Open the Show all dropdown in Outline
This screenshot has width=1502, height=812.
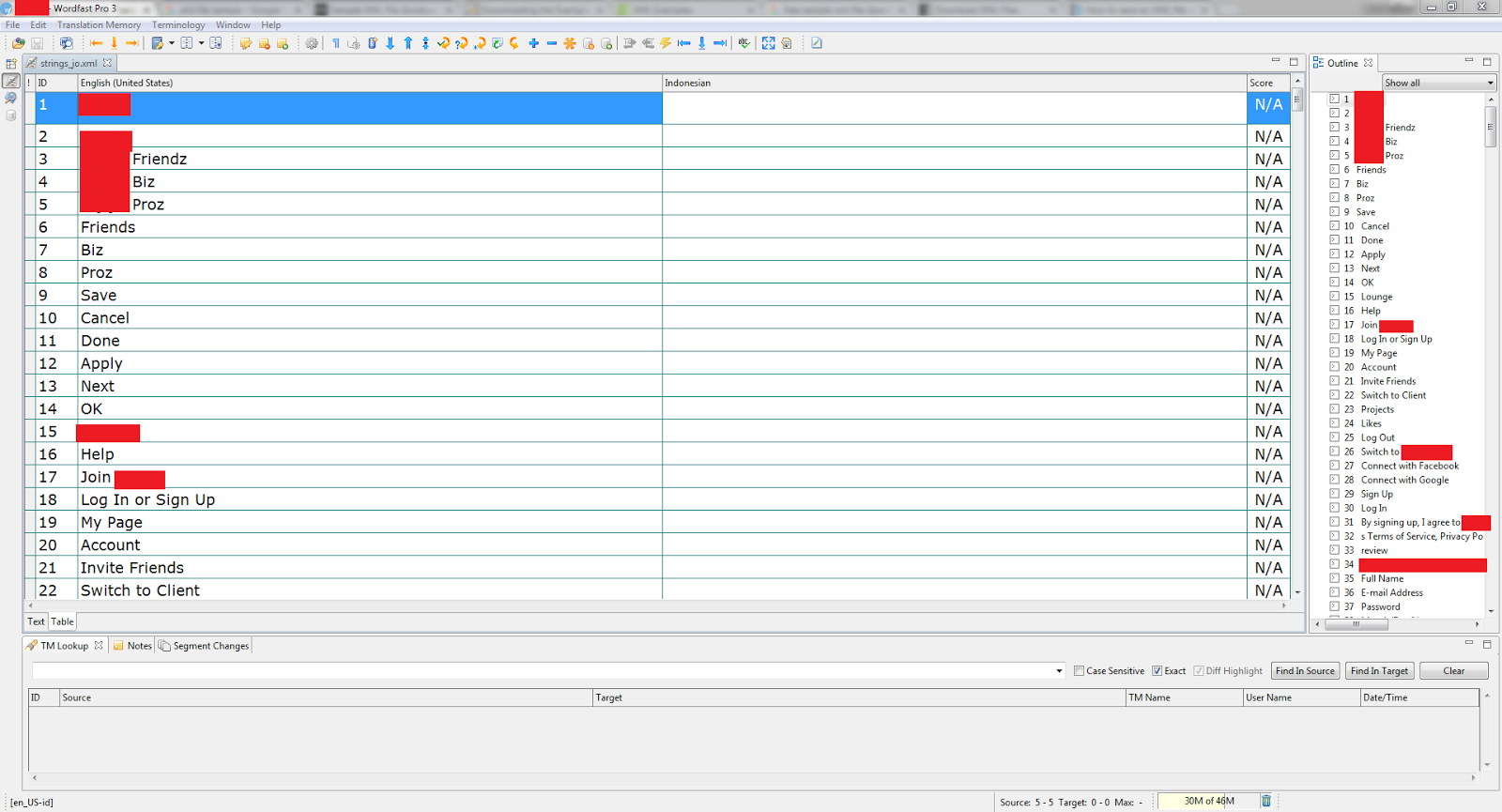coord(1438,83)
